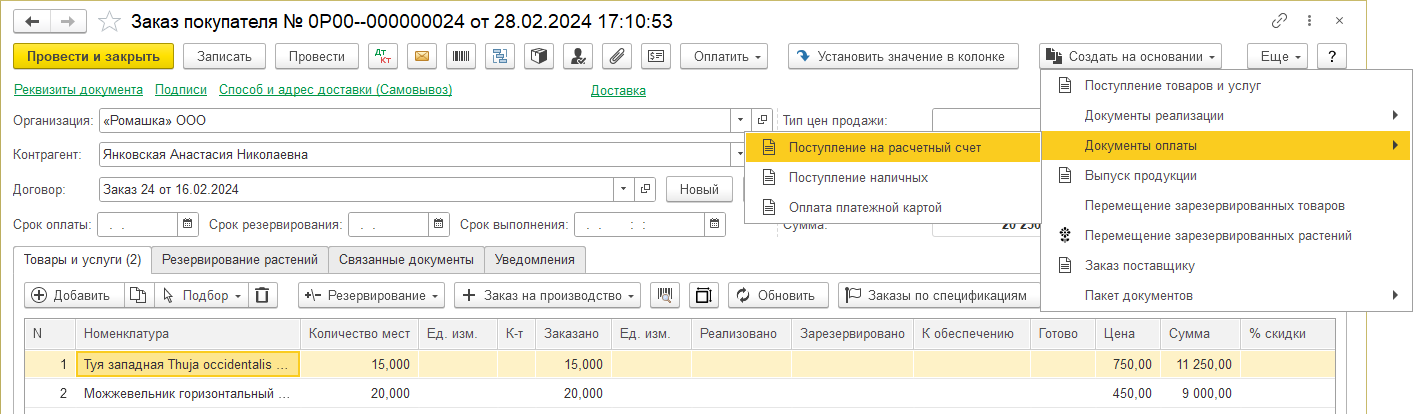The height and width of the screenshot is (414, 1413).
Task: Click the trash delete row icon
Action: (x=262, y=295)
